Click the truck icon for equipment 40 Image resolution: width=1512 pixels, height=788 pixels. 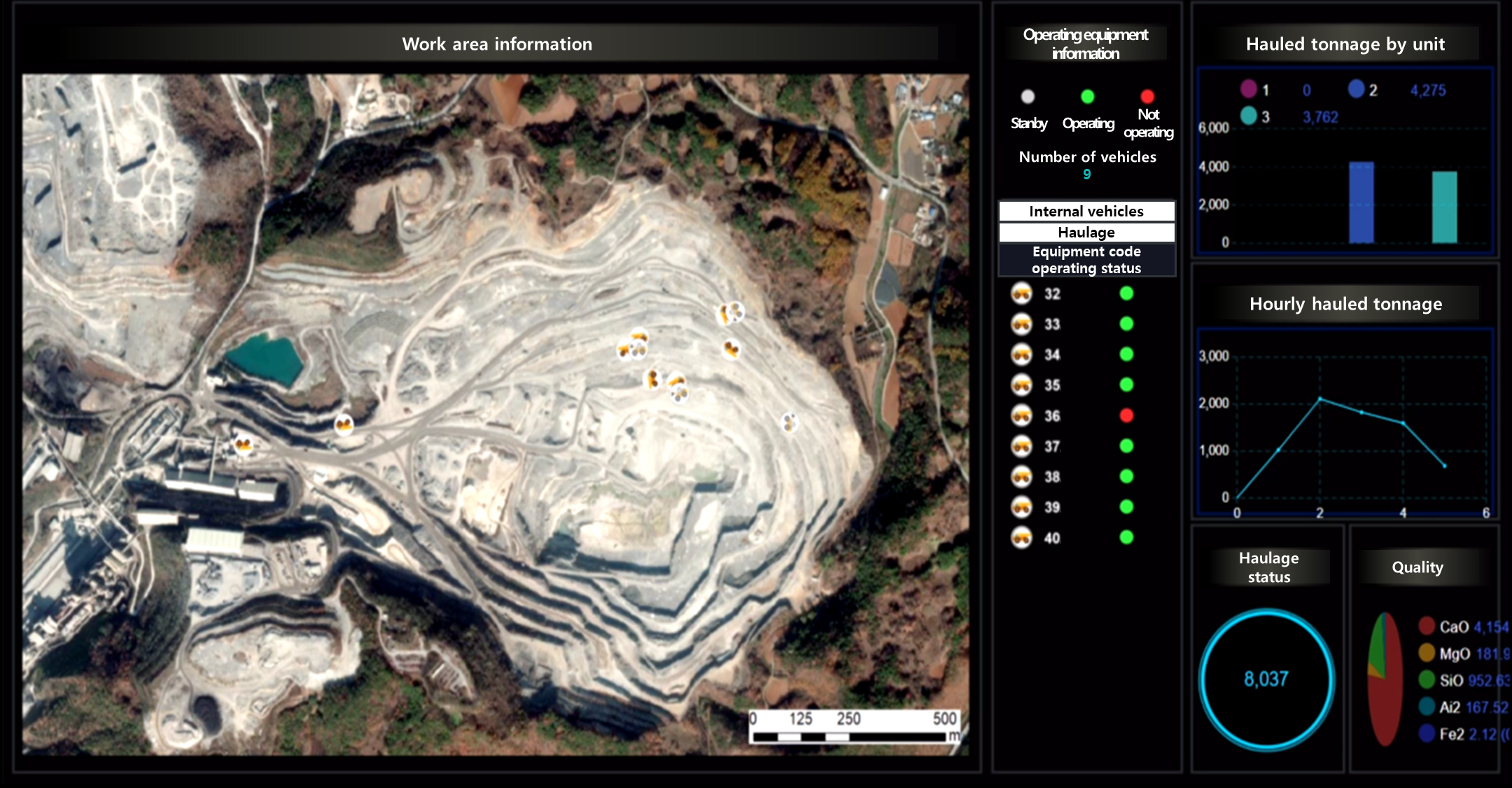[1021, 537]
